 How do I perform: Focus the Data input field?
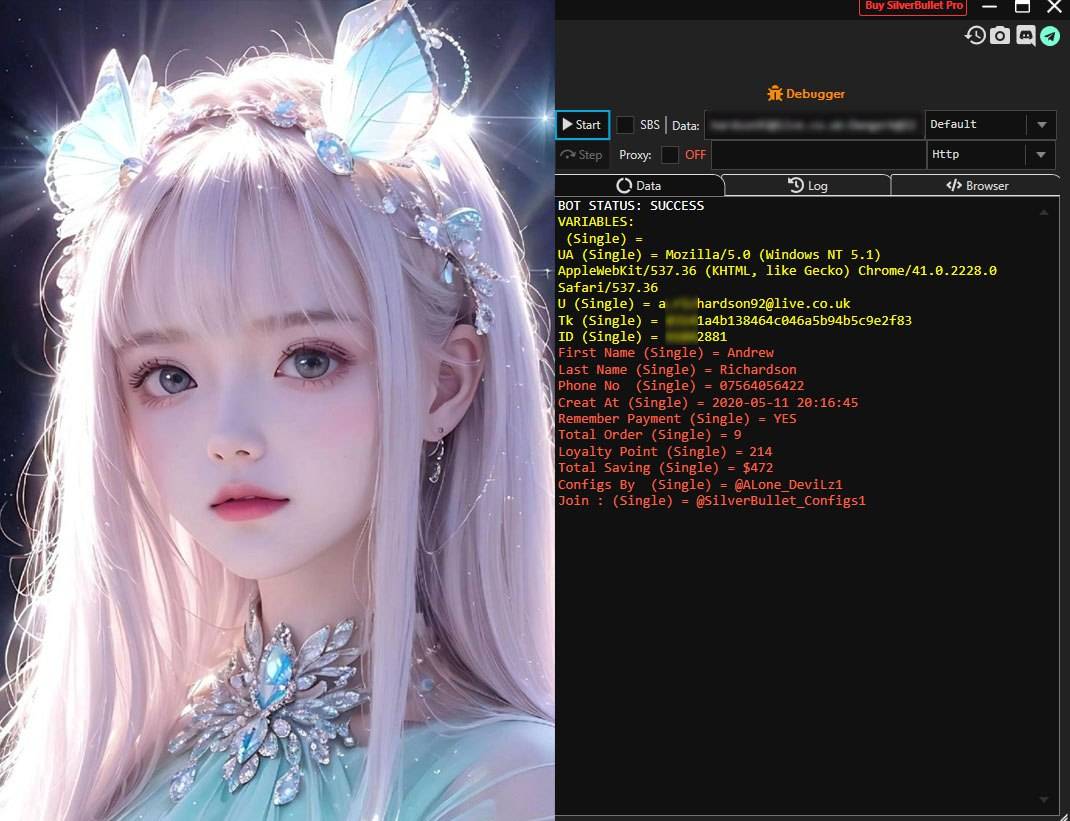point(814,125)
